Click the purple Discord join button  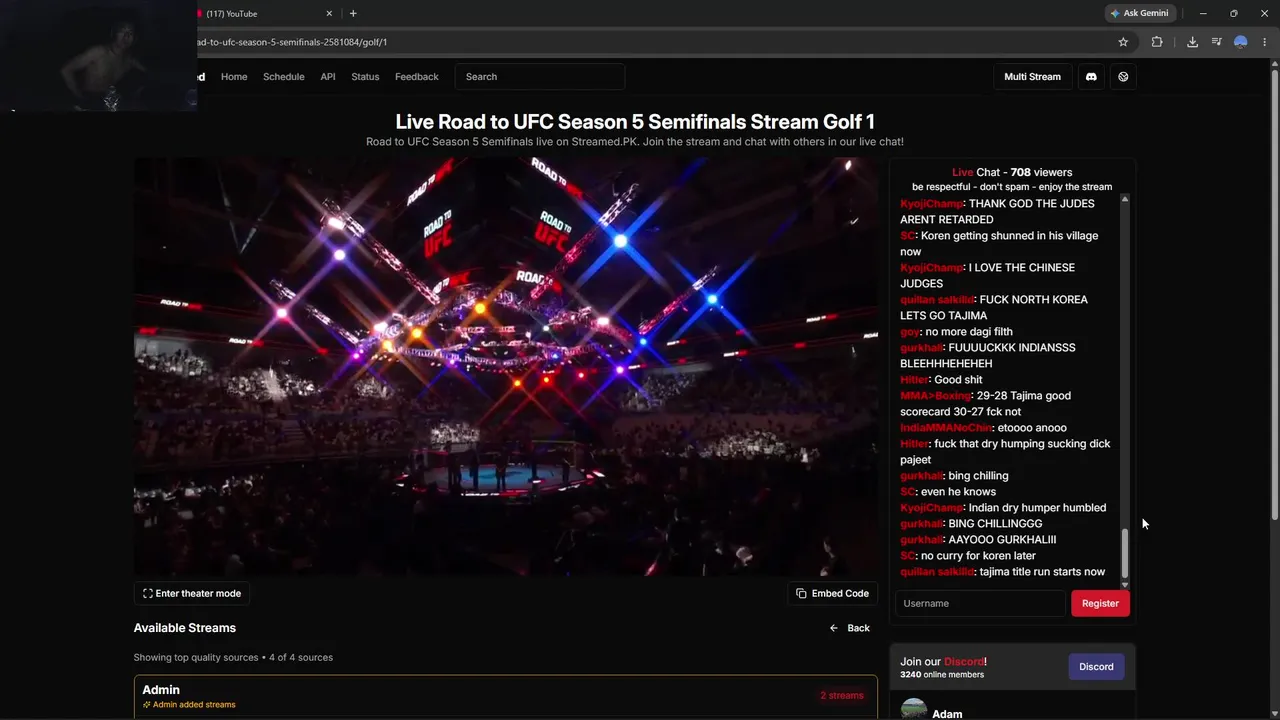point(1096,667)
